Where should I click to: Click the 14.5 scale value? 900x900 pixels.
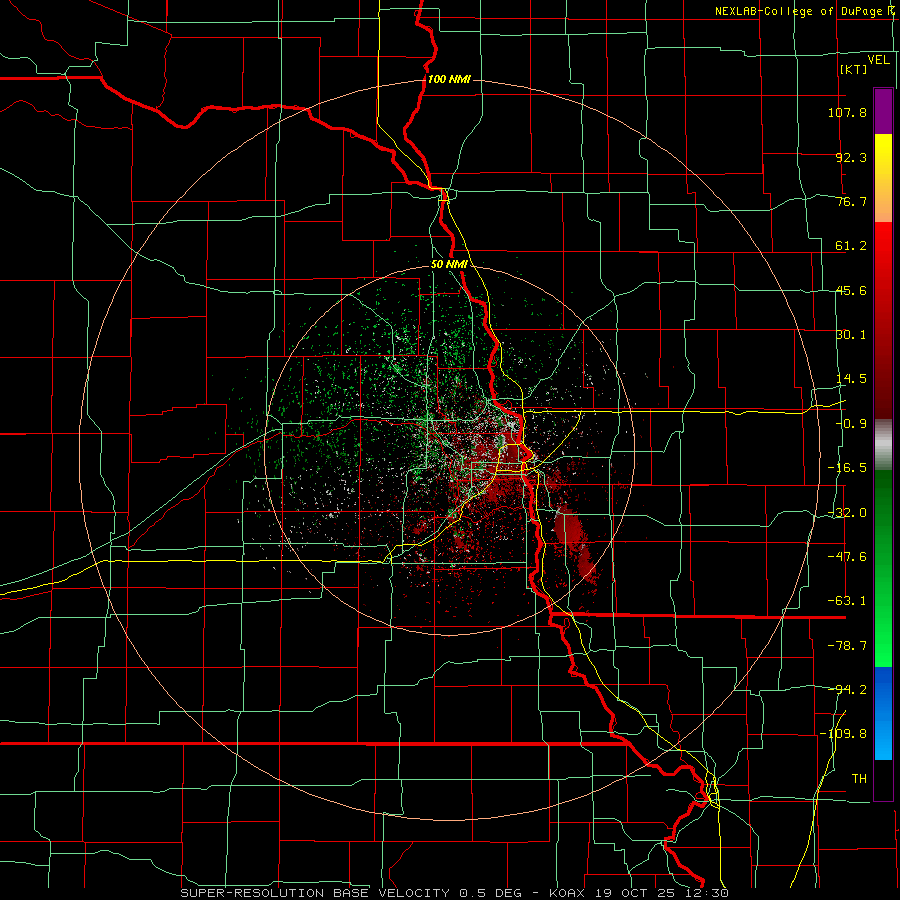tap(851, 379)
